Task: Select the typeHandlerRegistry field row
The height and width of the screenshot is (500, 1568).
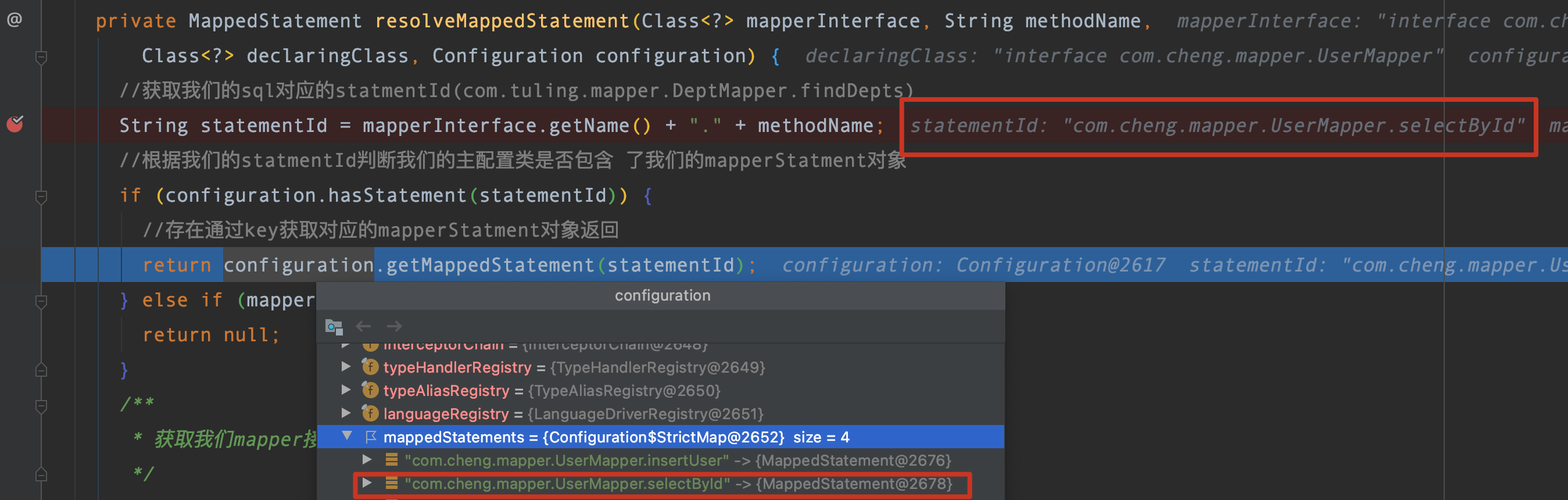Action: pyautogui.click(x=661, y=367)
